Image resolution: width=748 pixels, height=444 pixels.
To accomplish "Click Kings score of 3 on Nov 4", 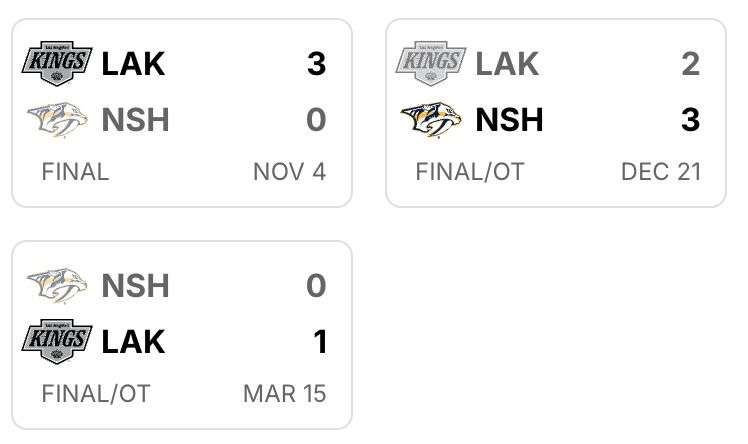I will 316,64.
